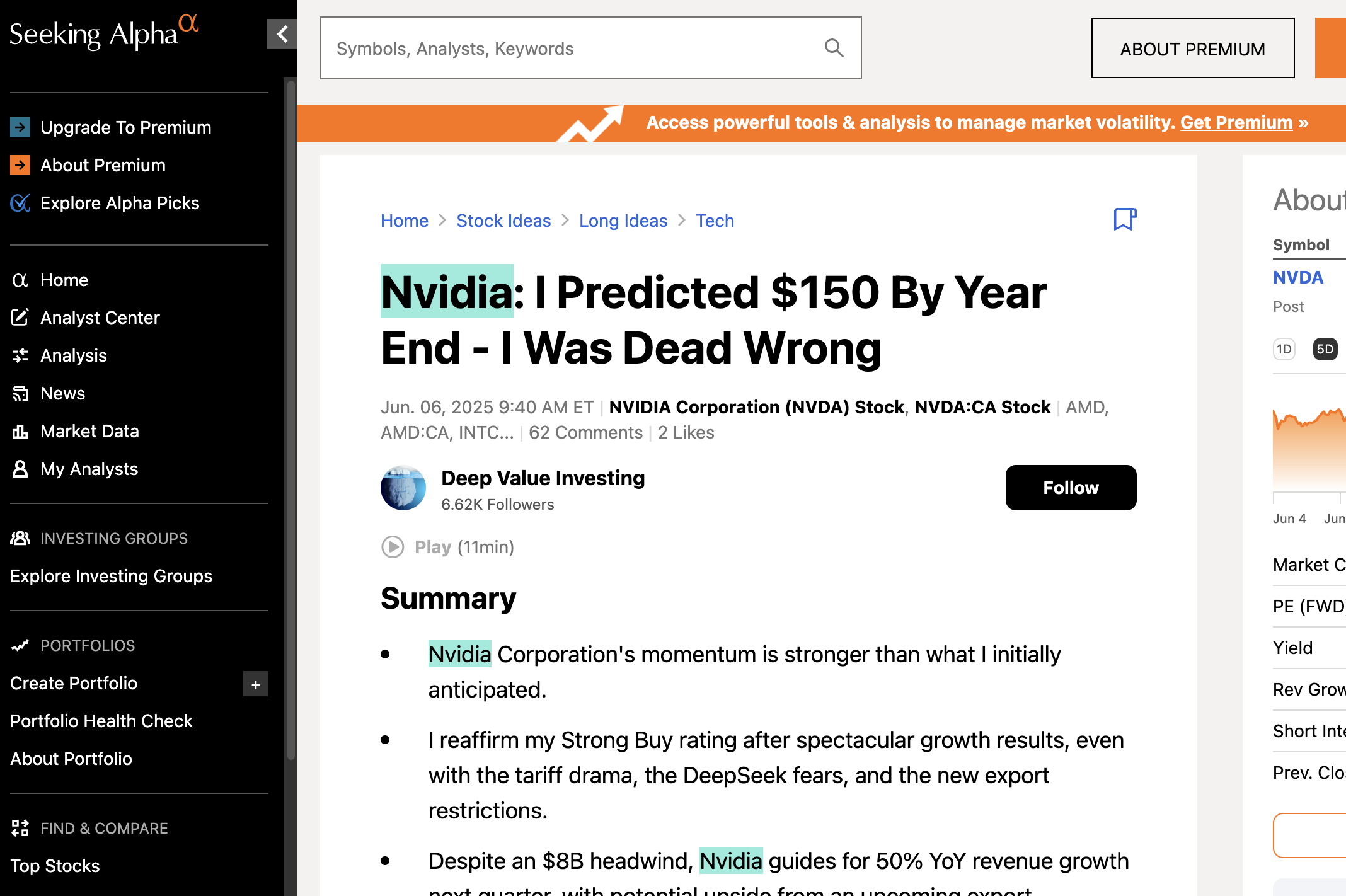Click the Analyst Center pencil icon
Image resolution: width=1346 pixels, height=896 pixels.
[20, 318]
